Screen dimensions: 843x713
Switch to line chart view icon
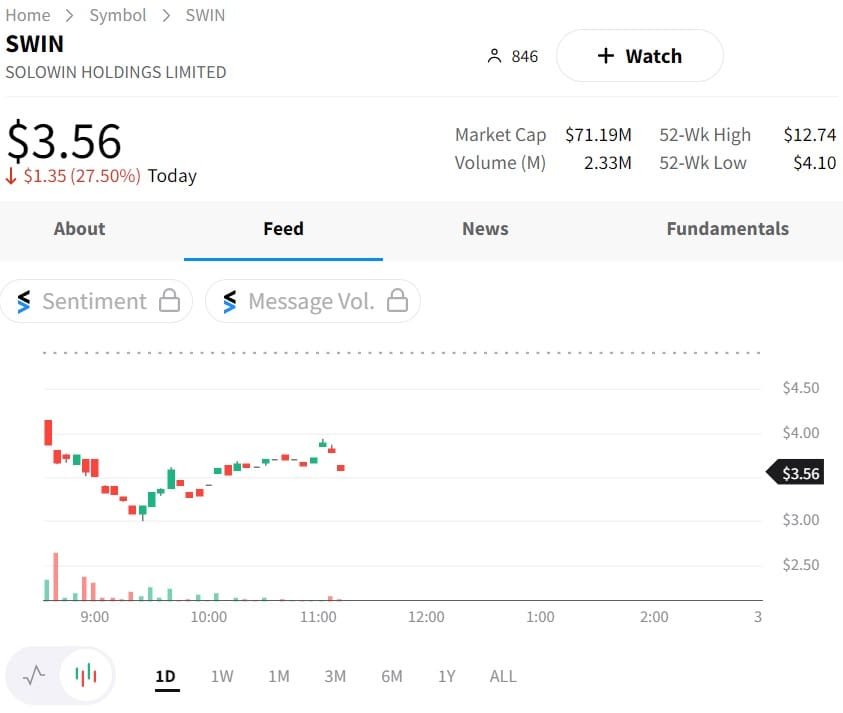[x=35, y=675]
